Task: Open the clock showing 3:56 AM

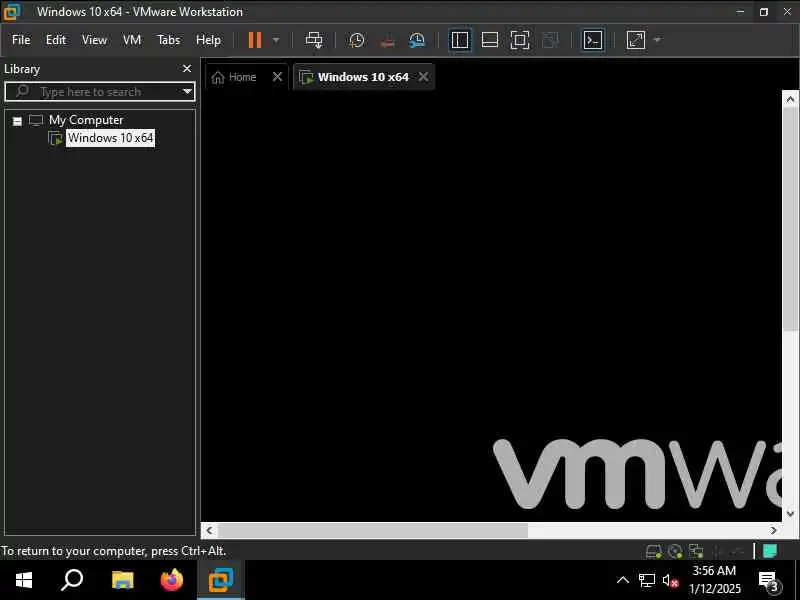Action: (715, 580)
